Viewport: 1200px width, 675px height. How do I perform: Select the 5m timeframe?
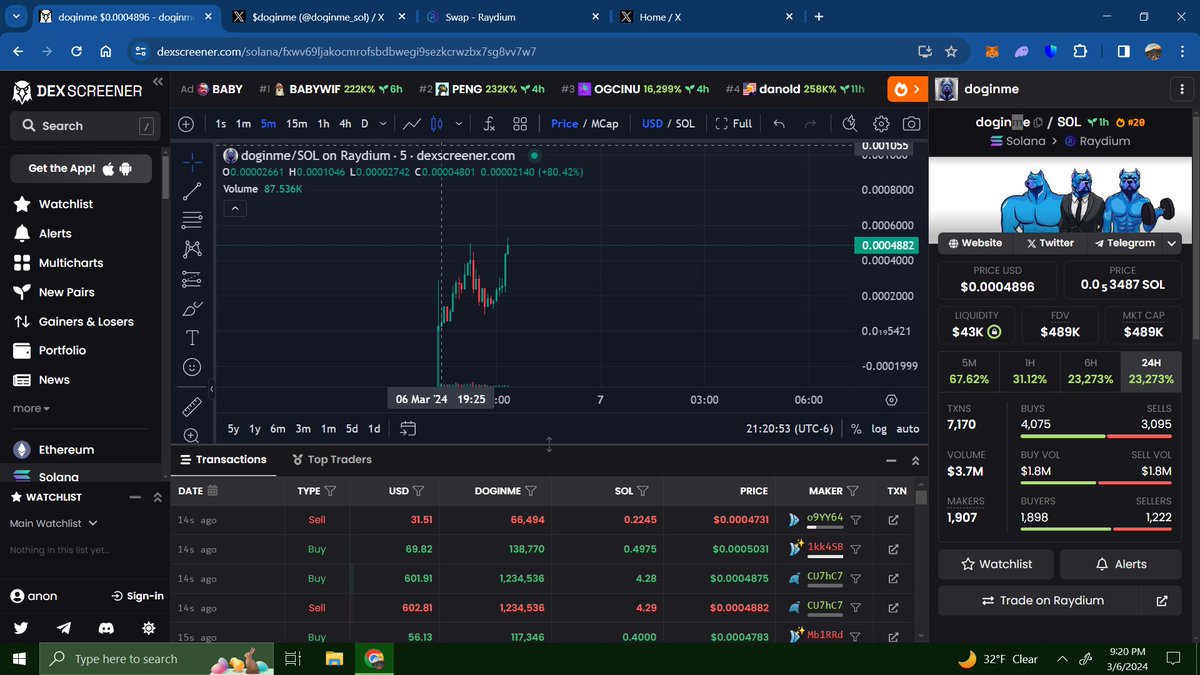click(x=268, y=124)
